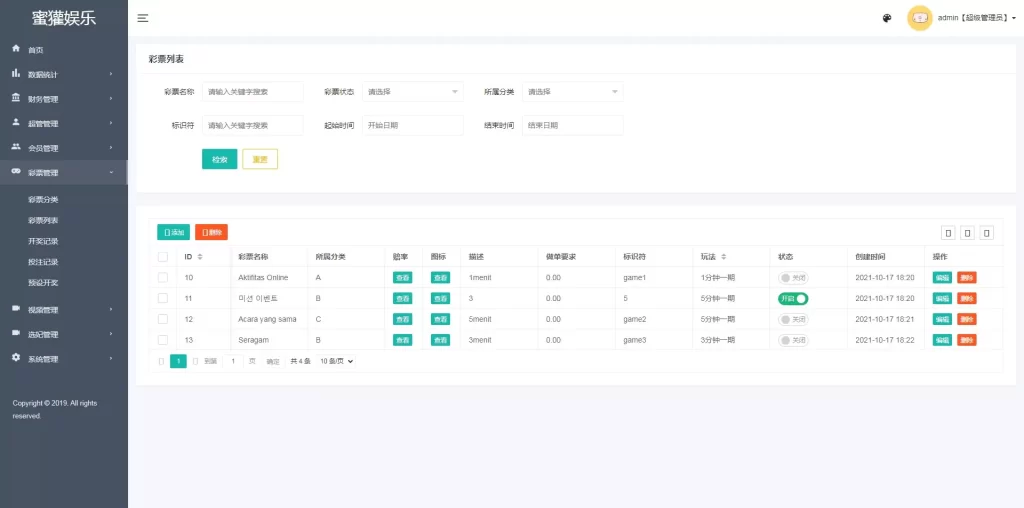Click the admin avatar image

coord(920,18)
